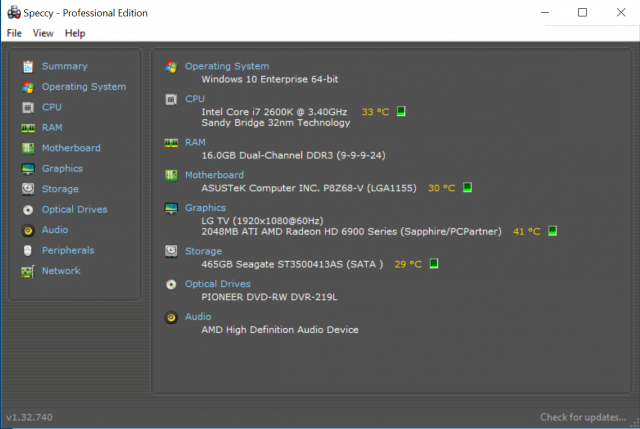Click the CPU chip icon in sidebar
Screen dimensions: 640x429
pyautogui.click(x=28, y=107)
